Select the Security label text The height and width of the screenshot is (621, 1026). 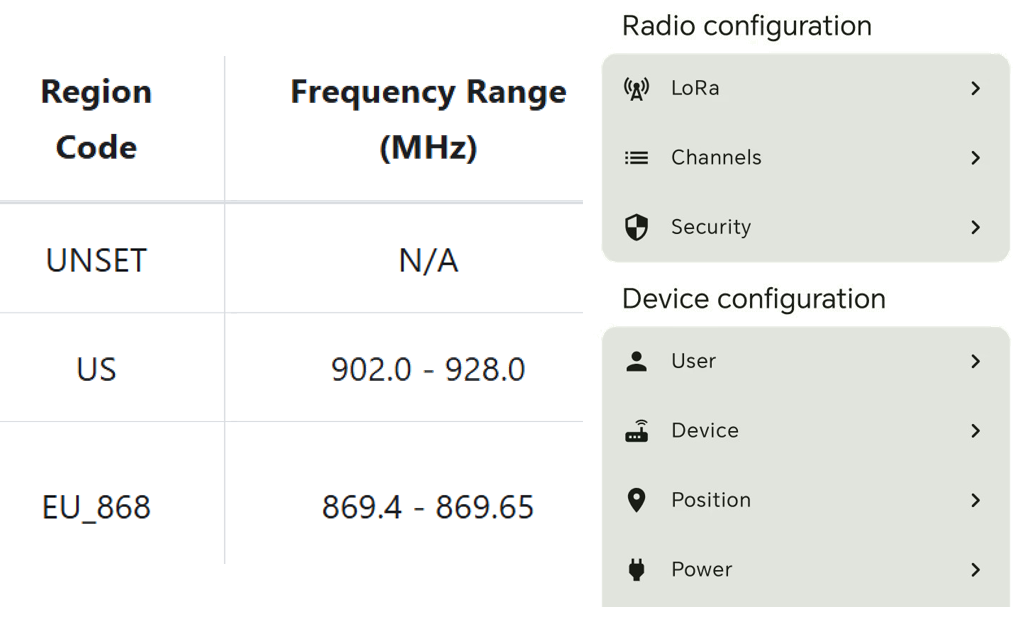[710, 228]
